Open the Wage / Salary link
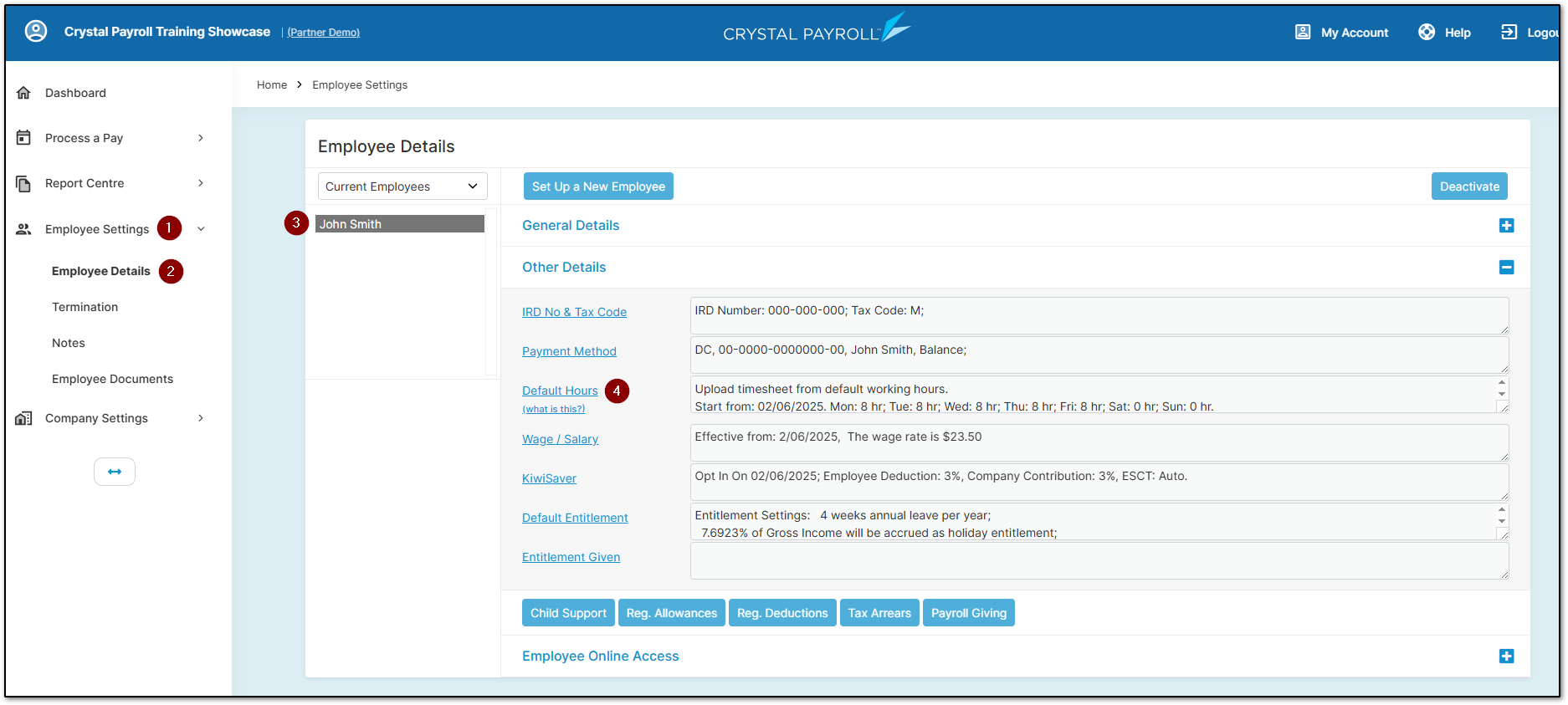The height and width of the screenshot is (705, 1568). click(x=560, y=439)
